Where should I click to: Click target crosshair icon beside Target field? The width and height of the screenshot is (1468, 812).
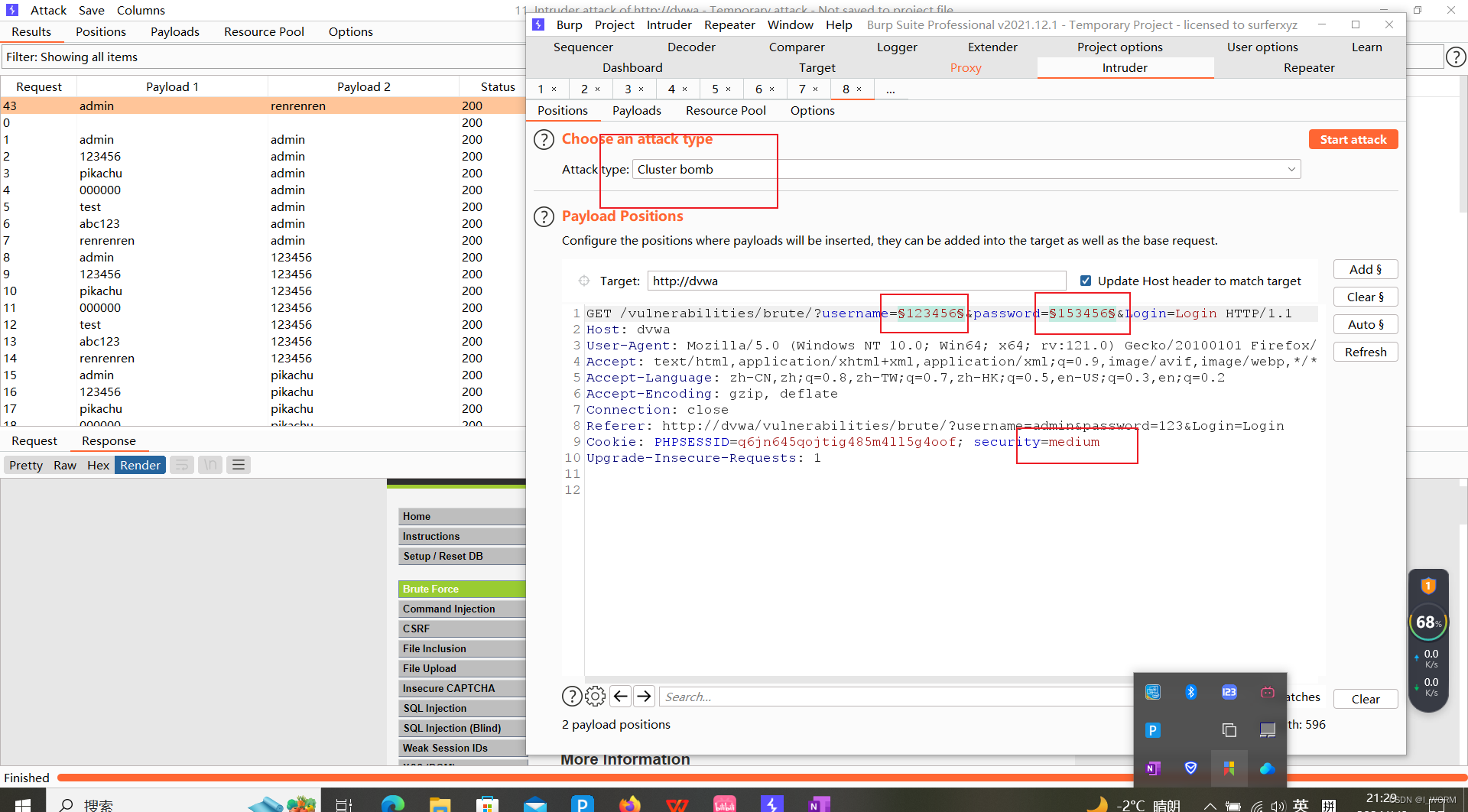point(584,281)
